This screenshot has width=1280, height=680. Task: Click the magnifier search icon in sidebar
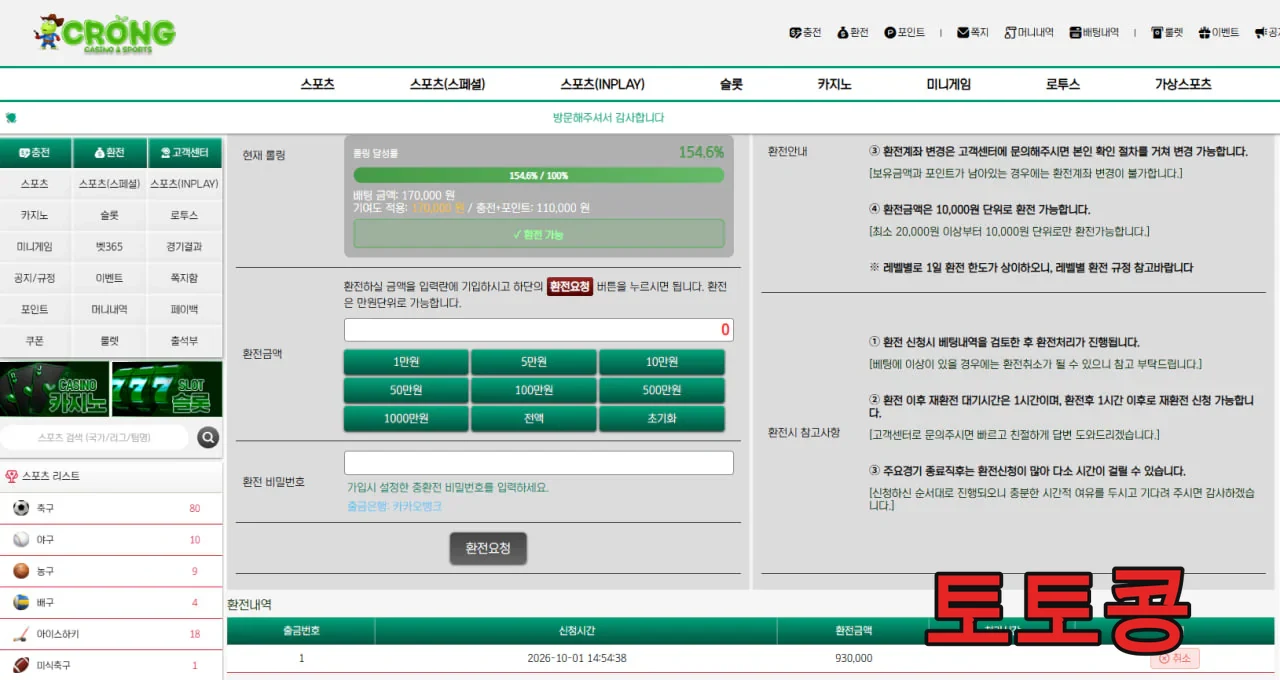click(x=208, y=437)
